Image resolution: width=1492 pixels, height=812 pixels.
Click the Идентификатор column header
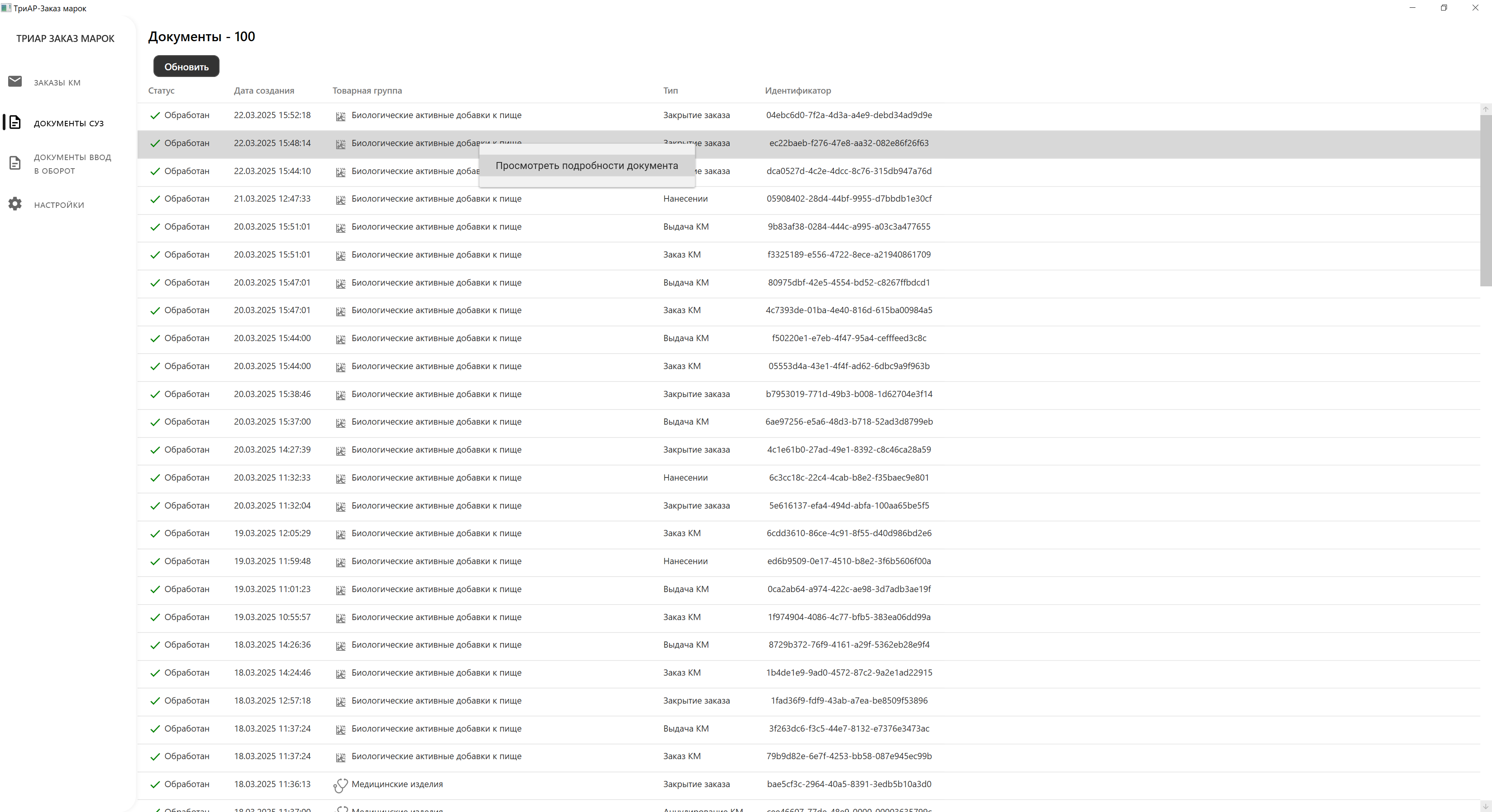pos(798,91)
